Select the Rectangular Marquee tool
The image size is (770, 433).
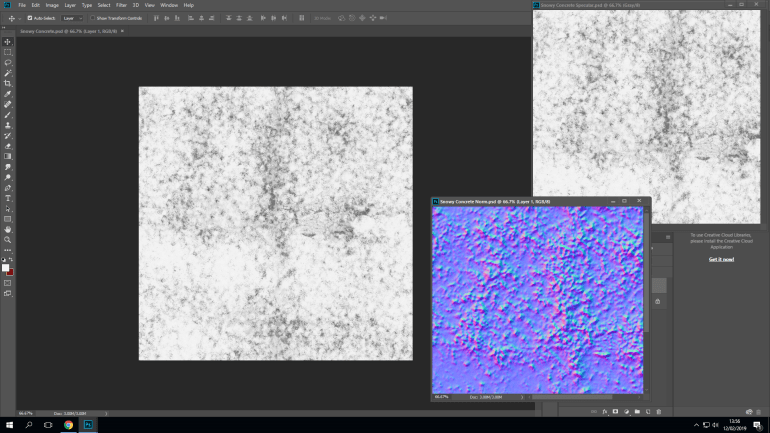[x=7, y=52]
